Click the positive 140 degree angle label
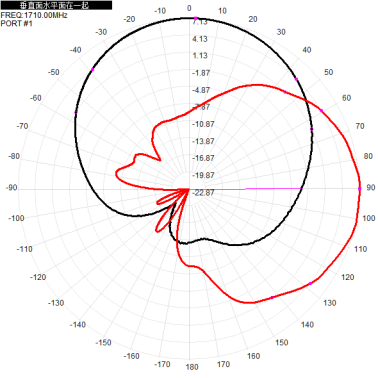 click(x=307, y=324)
